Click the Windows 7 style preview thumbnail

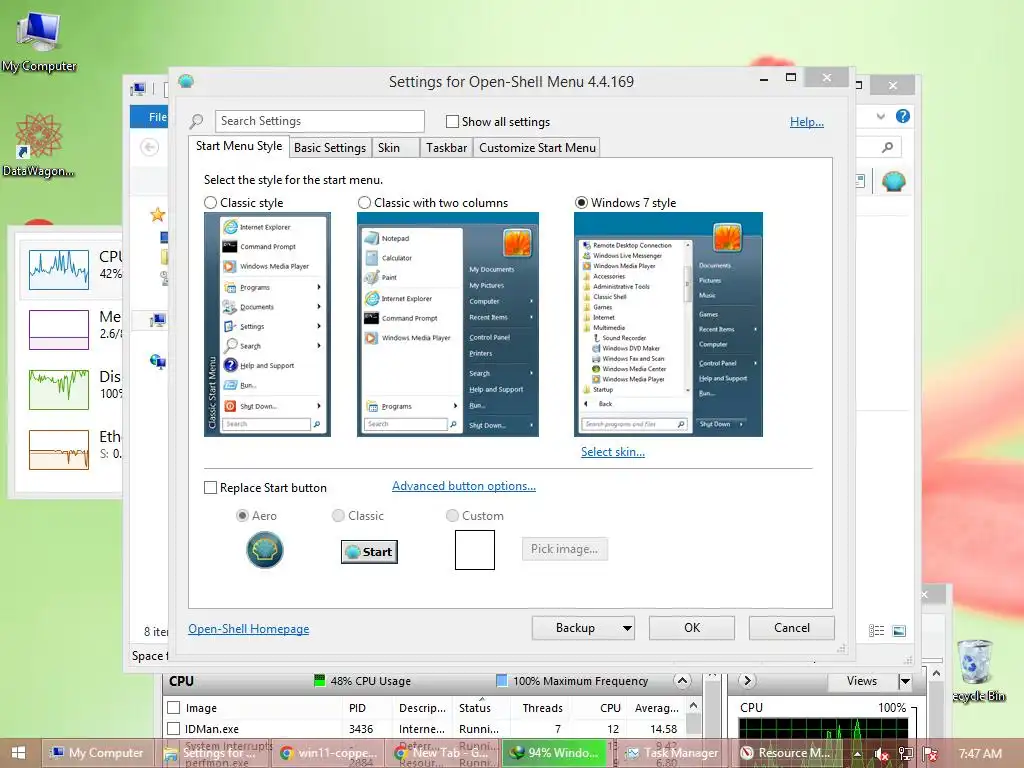[668, 325]
